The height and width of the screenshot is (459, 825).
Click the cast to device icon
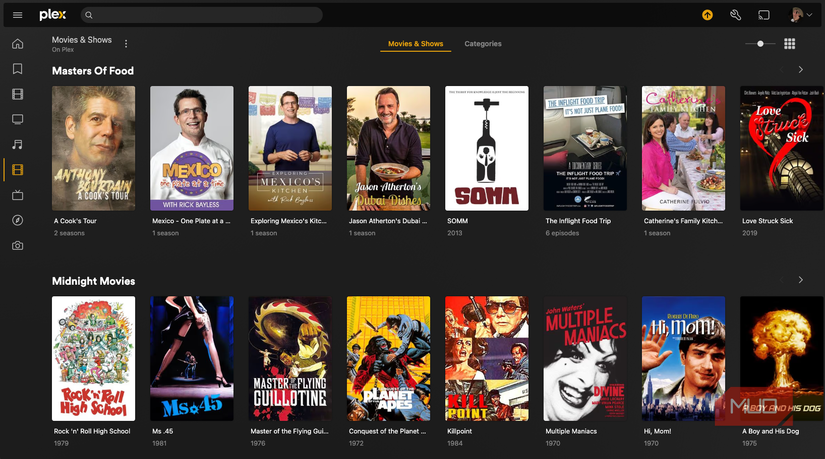pos(764,15)
